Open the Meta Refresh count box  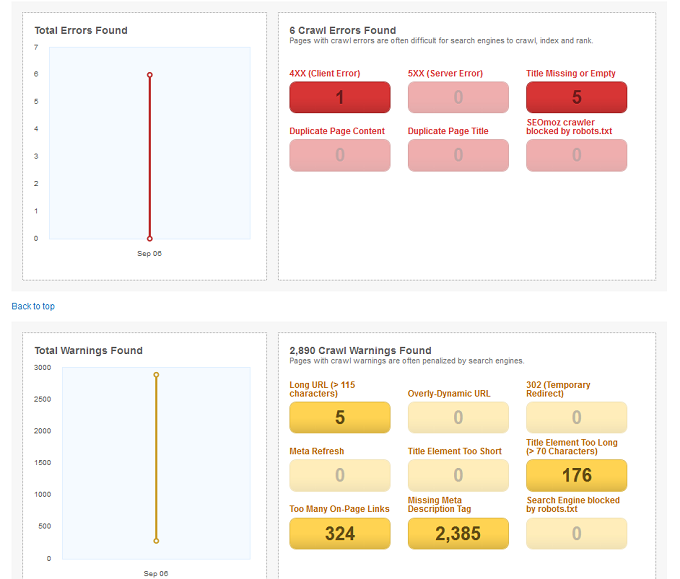[340, 475]
